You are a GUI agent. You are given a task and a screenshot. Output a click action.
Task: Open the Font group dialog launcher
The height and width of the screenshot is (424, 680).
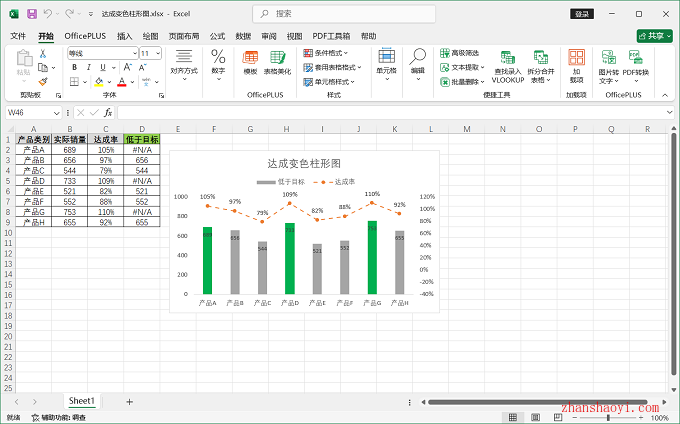pos(161,95)
